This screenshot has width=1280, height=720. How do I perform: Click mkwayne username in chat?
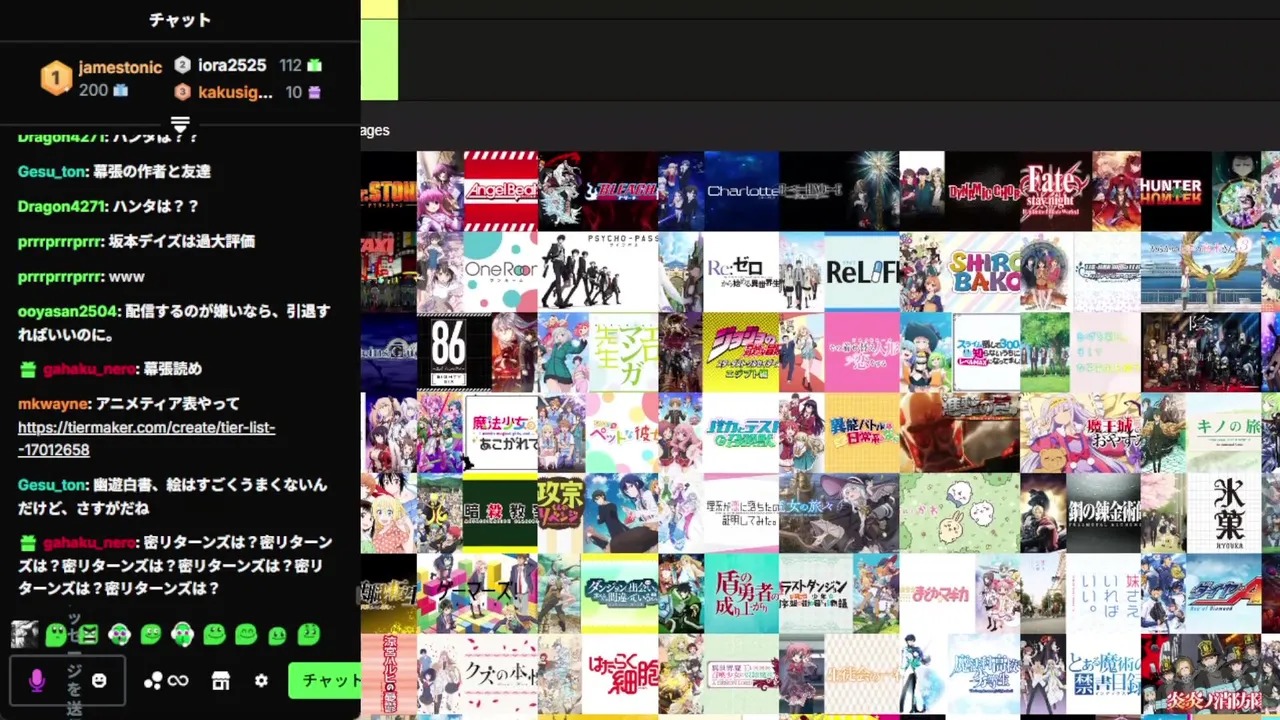coord(54,403)
